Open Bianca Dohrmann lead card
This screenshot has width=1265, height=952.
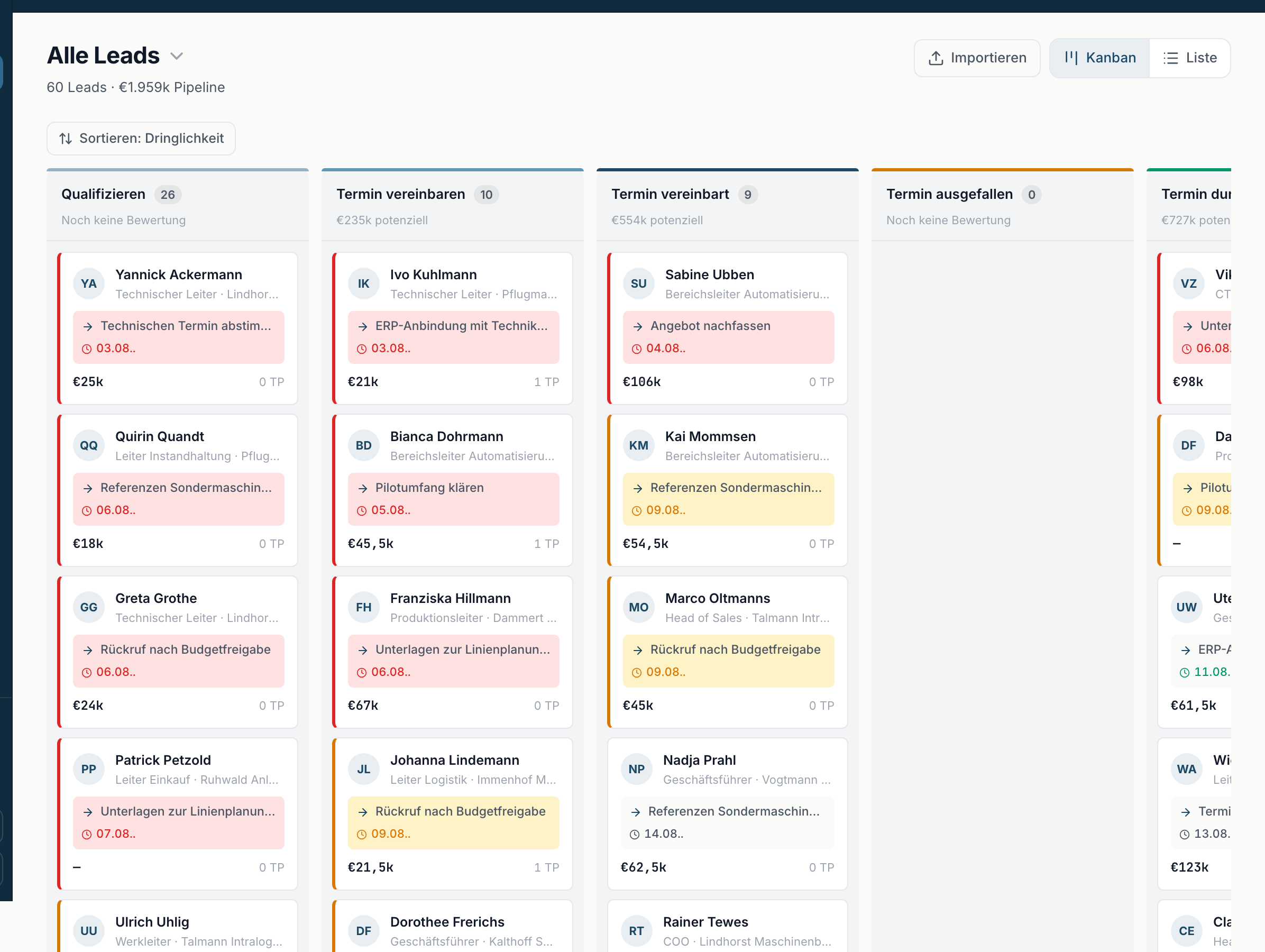(x=453, y=490)
